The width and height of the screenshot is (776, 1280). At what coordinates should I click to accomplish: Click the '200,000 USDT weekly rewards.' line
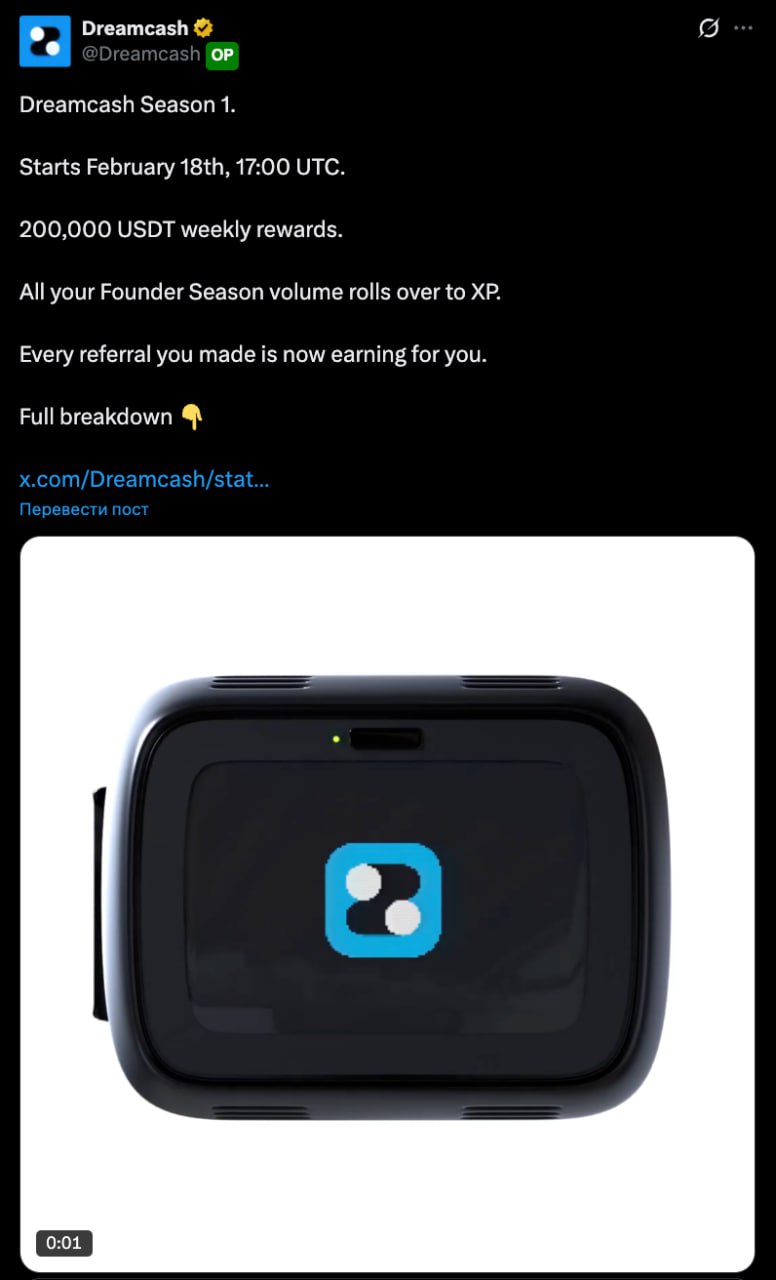(181, 229)
